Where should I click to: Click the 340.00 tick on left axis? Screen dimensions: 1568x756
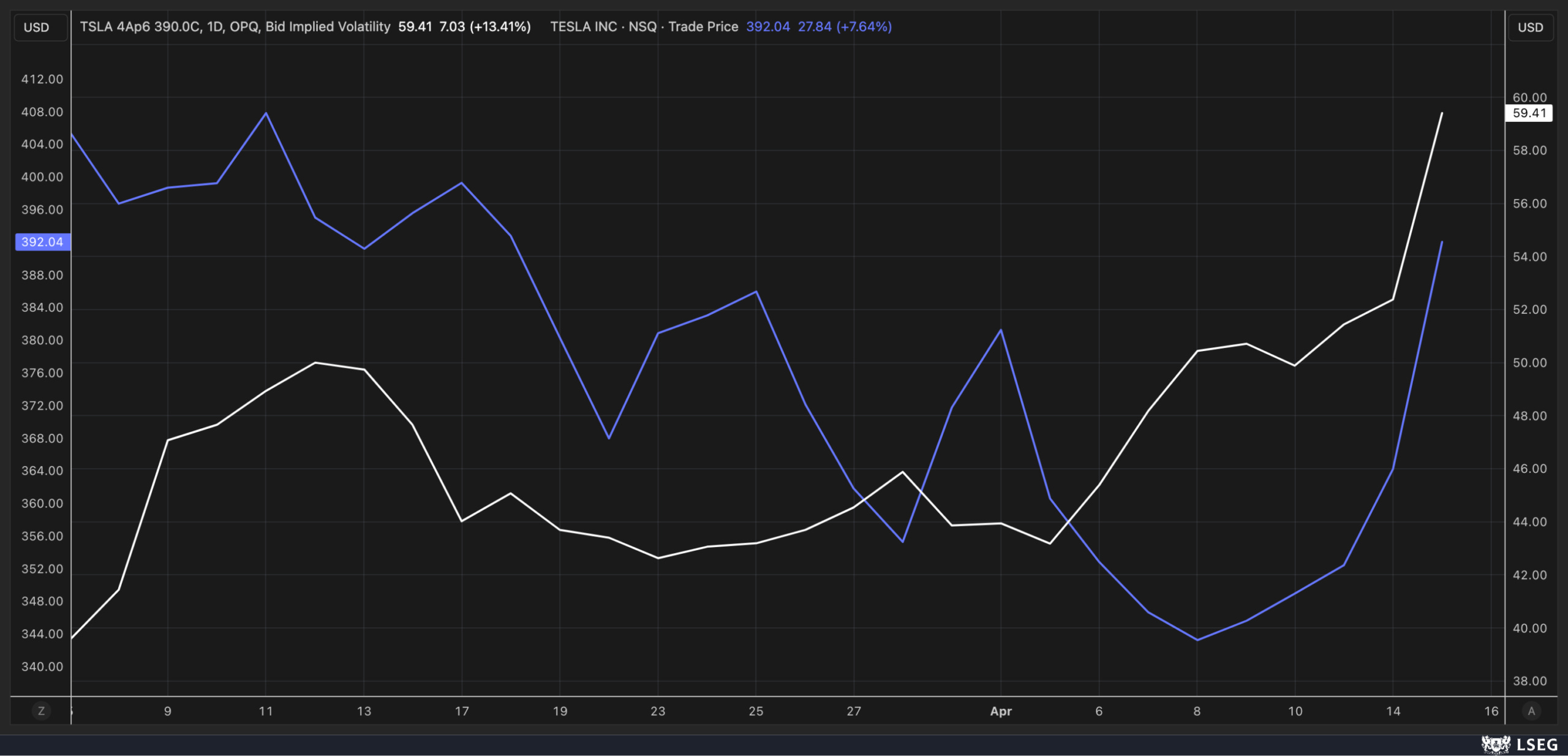[42, 667]
